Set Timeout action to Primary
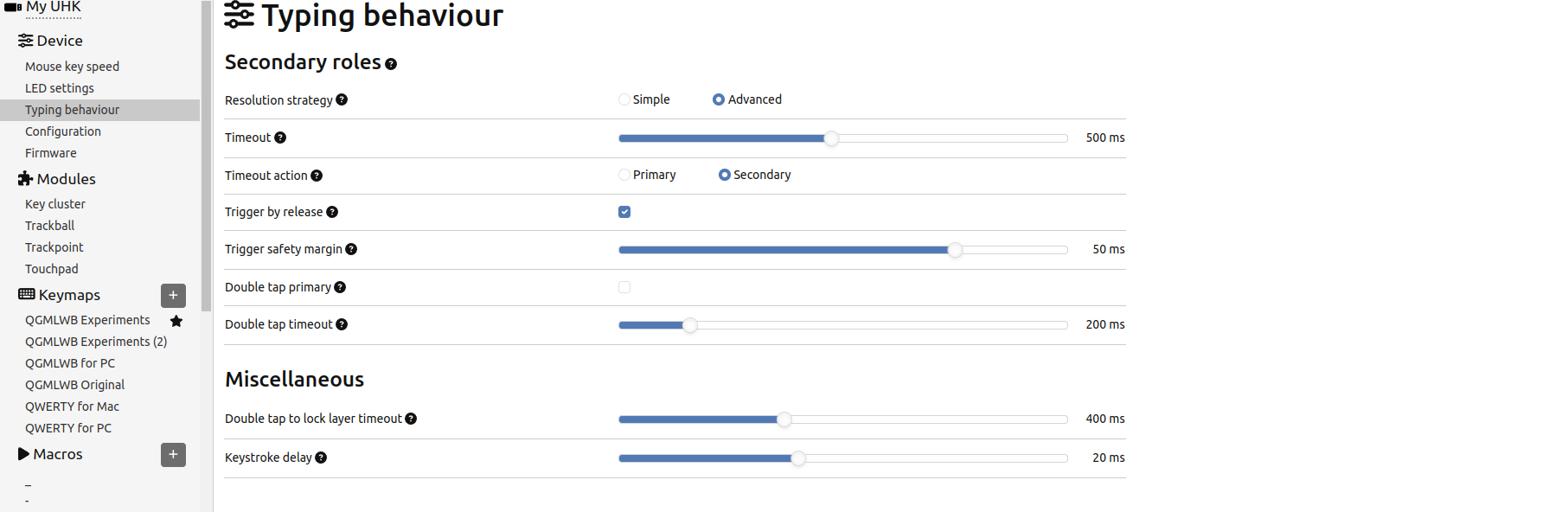The image size is (1568, 512). (x=624, y=175)
